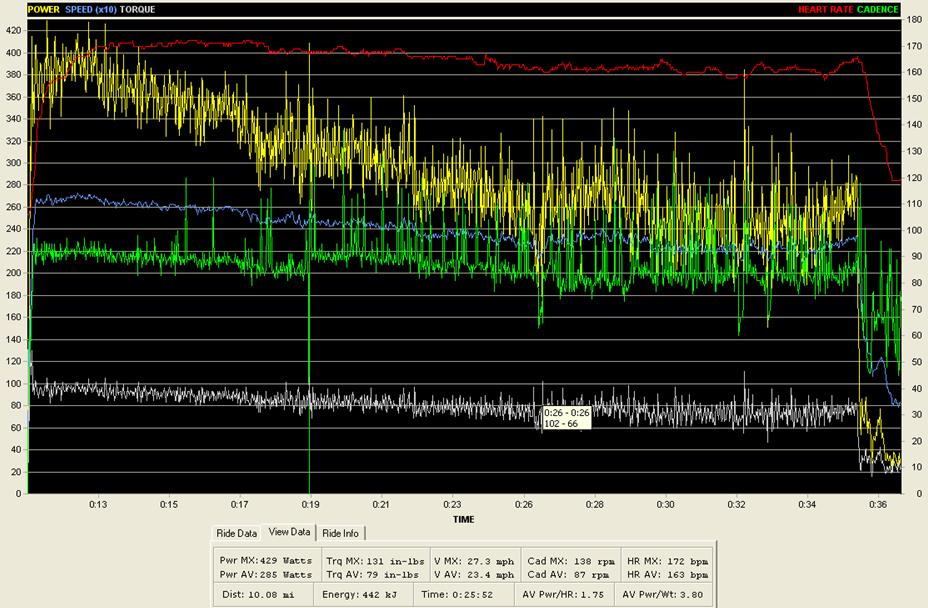
Task: Select the Cad AV: 87 rpm value
Action: click(x=568, y=574)
